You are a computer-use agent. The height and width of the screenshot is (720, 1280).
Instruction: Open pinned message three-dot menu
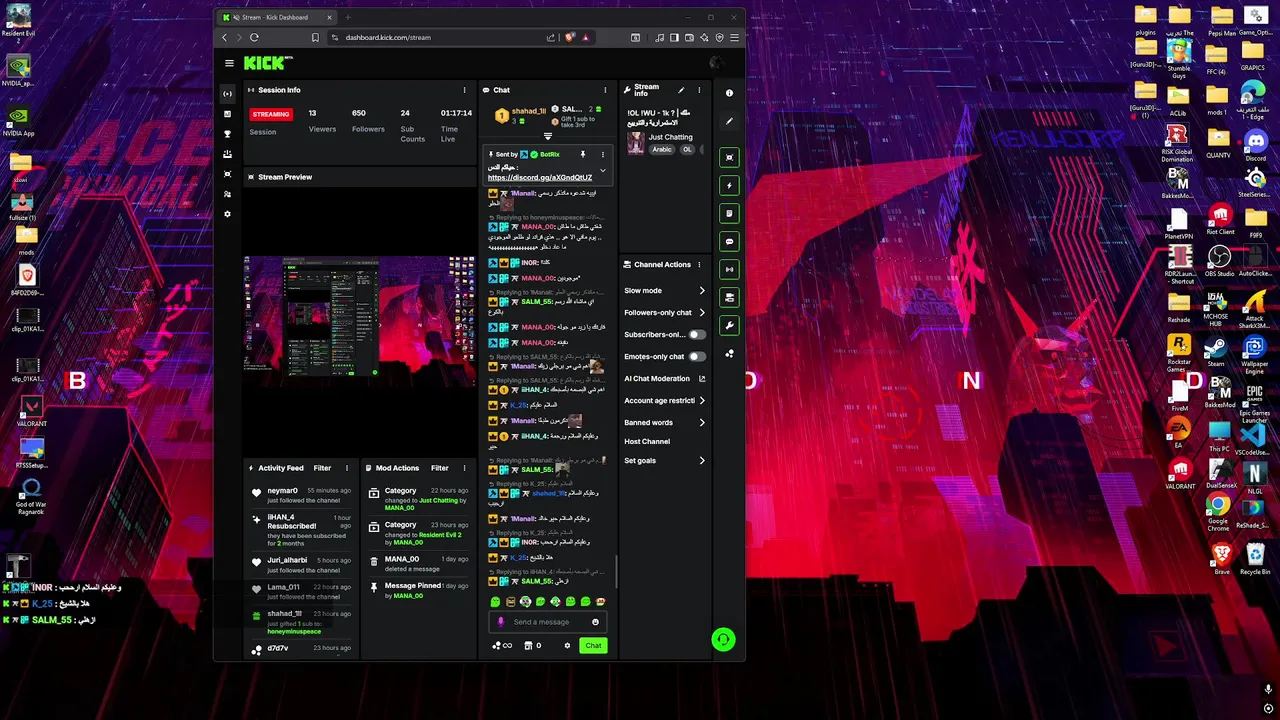(602, 154)
